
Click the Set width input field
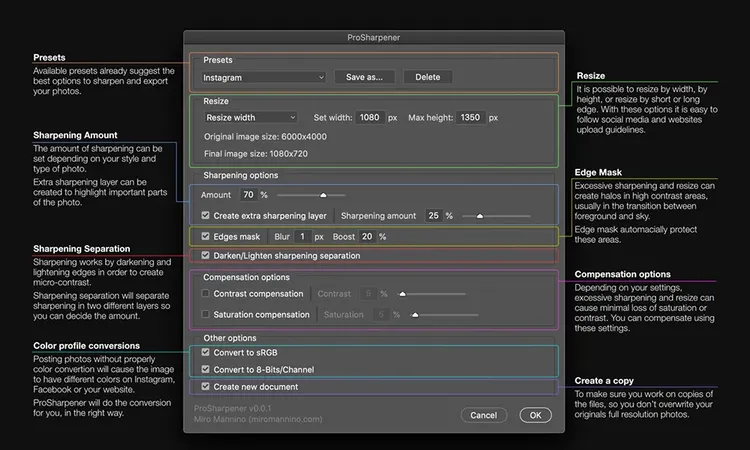pyautogui.click(x=372, y=117)
